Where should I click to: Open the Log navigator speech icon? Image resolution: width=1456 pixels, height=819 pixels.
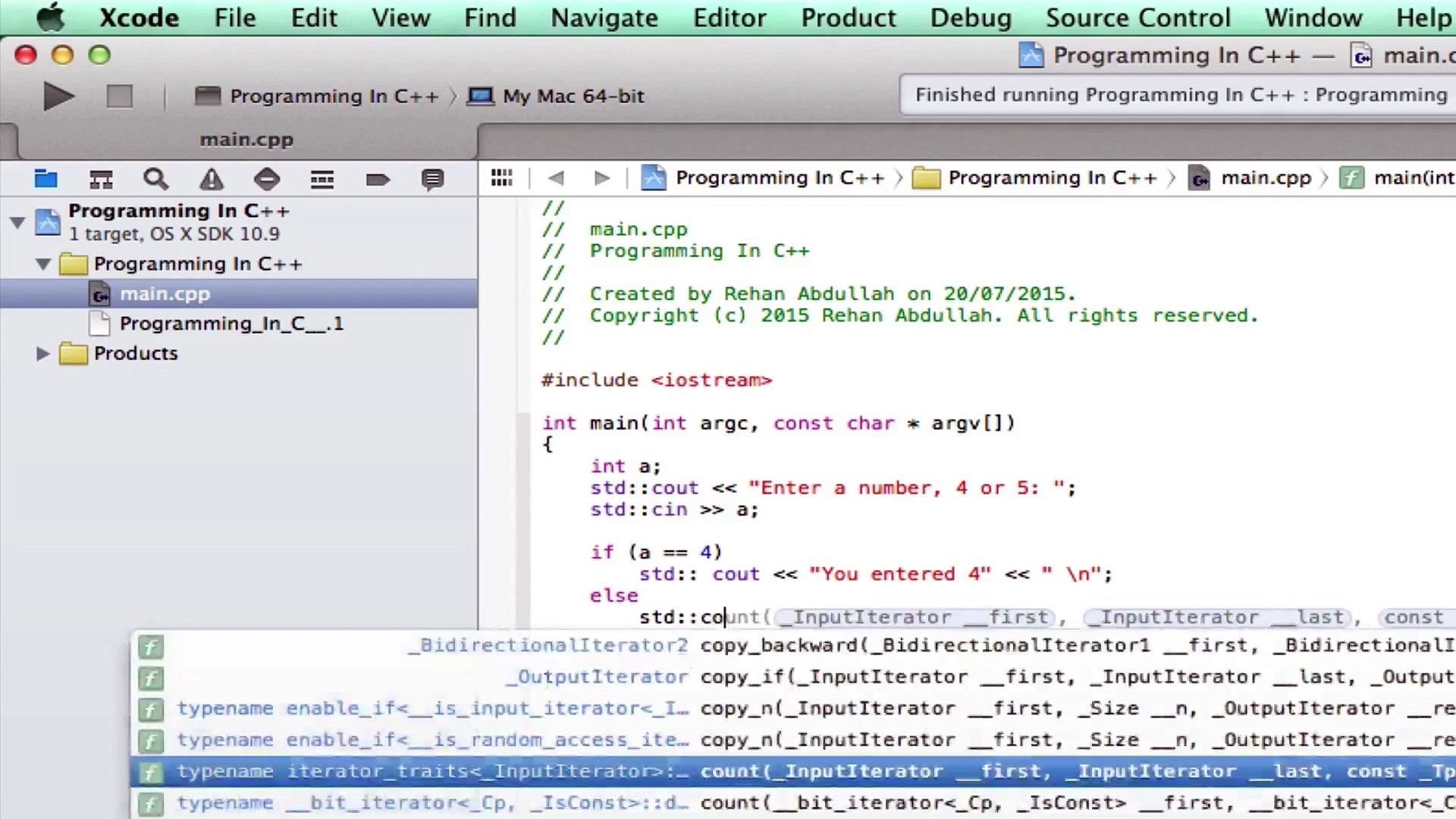coord(432,179)
